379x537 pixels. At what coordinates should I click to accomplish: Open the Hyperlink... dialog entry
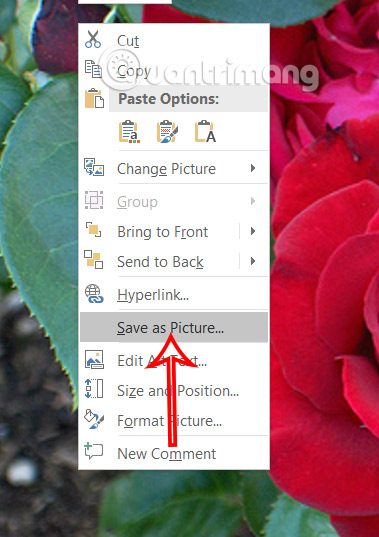[x=174, y=295]
